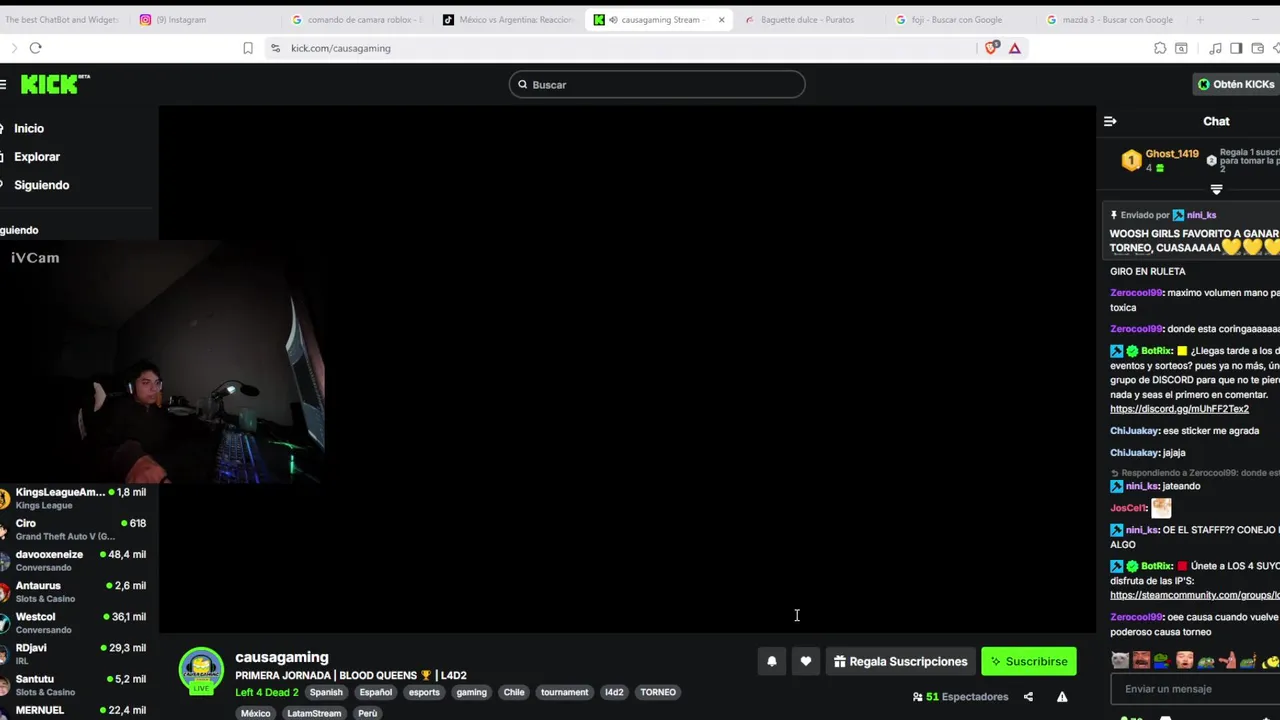Open Santutu channel in sidebar
Viewport: 1280px width, 720px height.
point(77,684)
